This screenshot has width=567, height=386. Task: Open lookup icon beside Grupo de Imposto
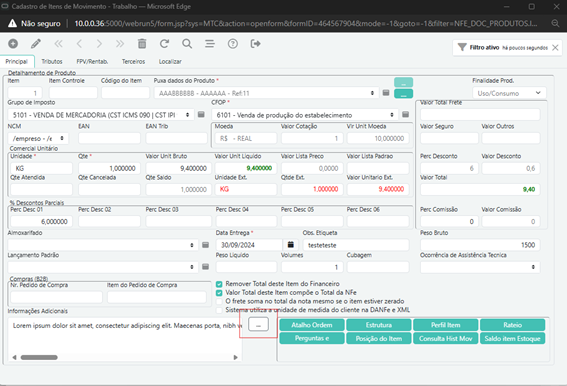[x=201, y=115]
